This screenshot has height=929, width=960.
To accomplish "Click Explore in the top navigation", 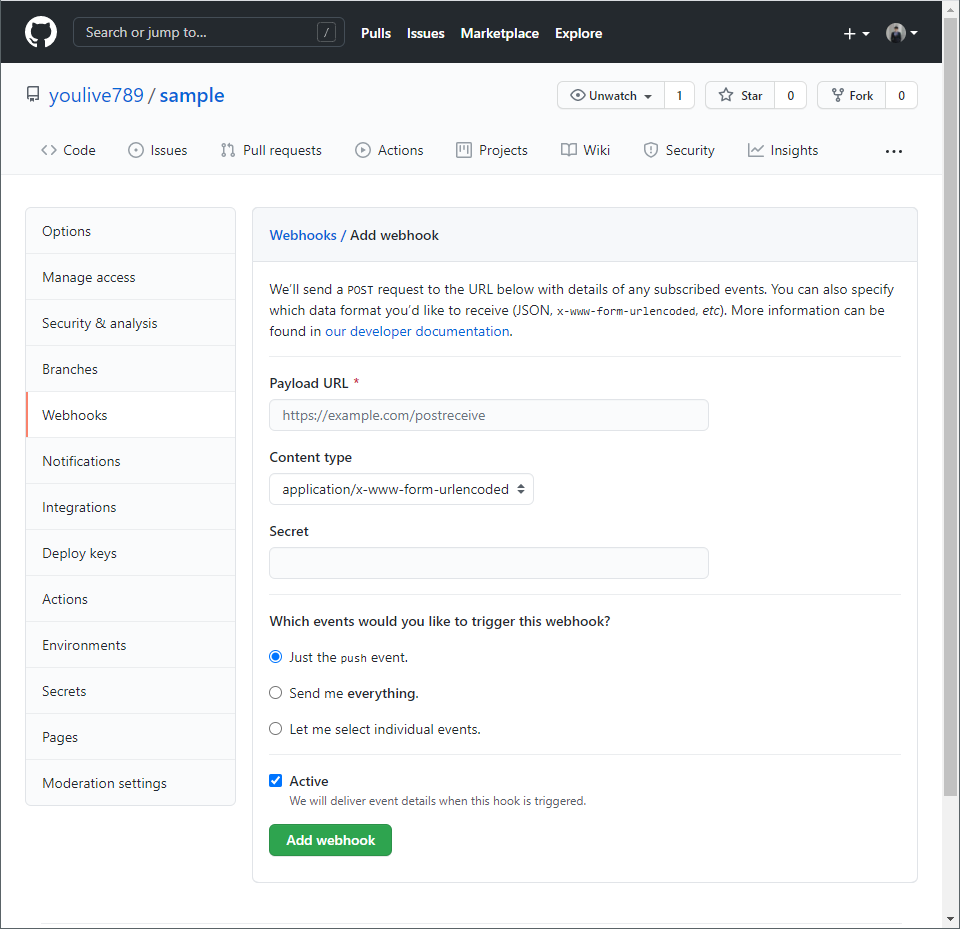I will point(579,33).
